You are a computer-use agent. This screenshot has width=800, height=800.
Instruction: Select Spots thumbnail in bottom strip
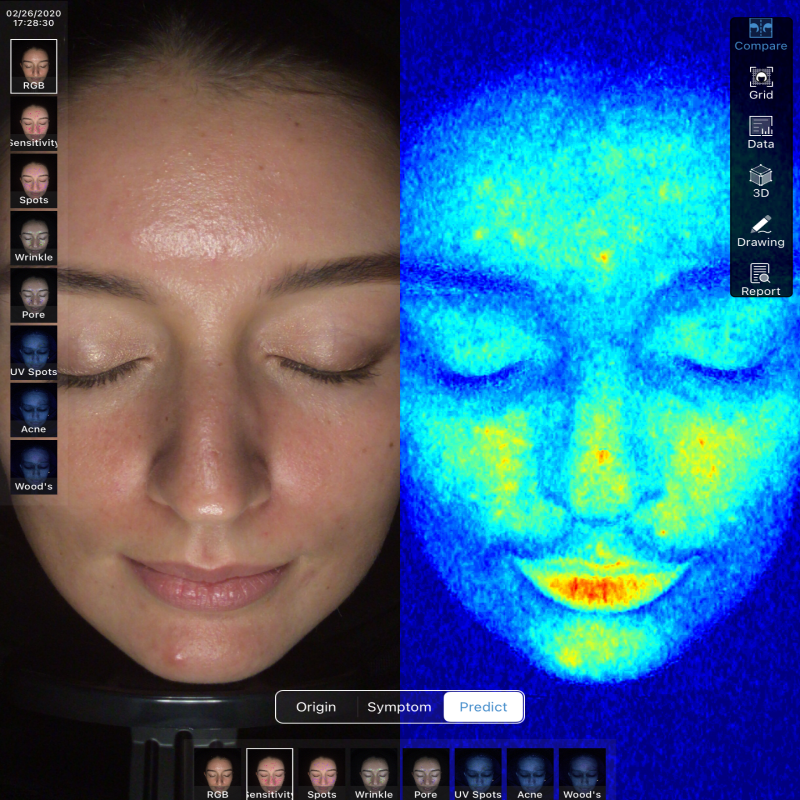(x=322, y=774)
